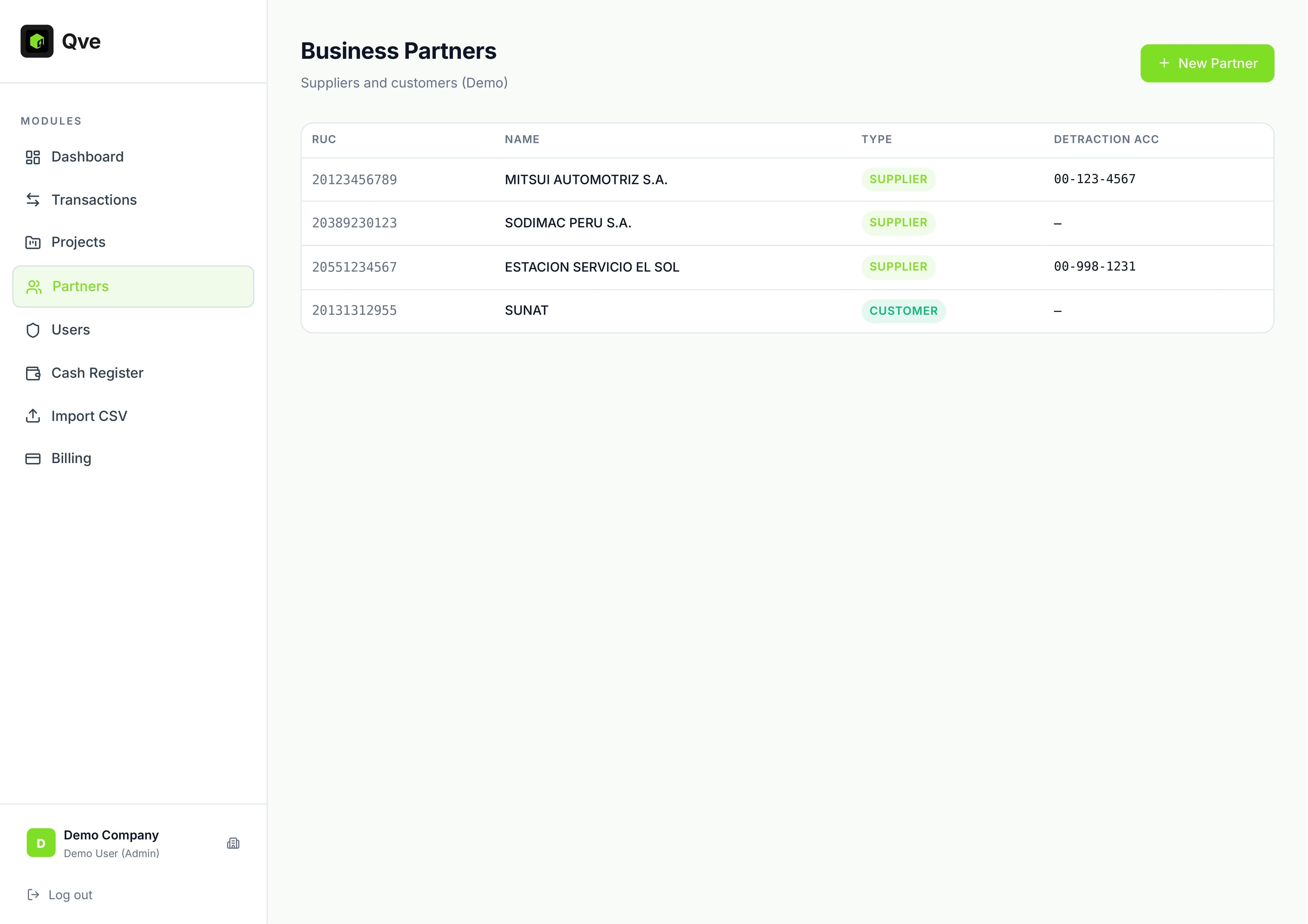
Task: Select the Users shield icon
Action: pyautogui.click(x=33, y=330)
